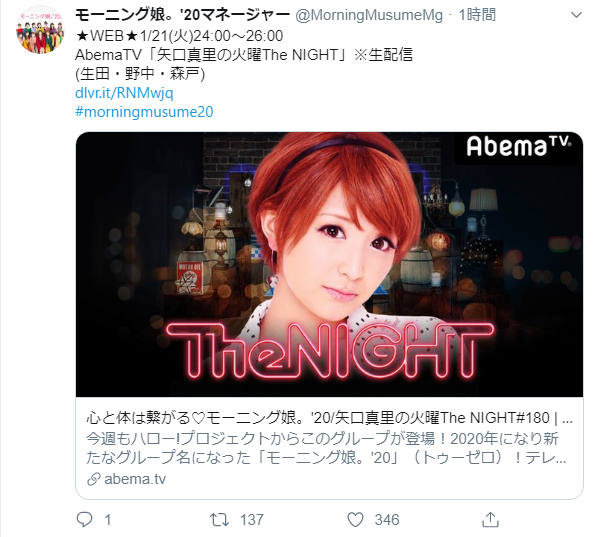This screenshot has height=537, width=596.
Task: Open the #morningmusume20 hashtag
Action: pos(144,112)
